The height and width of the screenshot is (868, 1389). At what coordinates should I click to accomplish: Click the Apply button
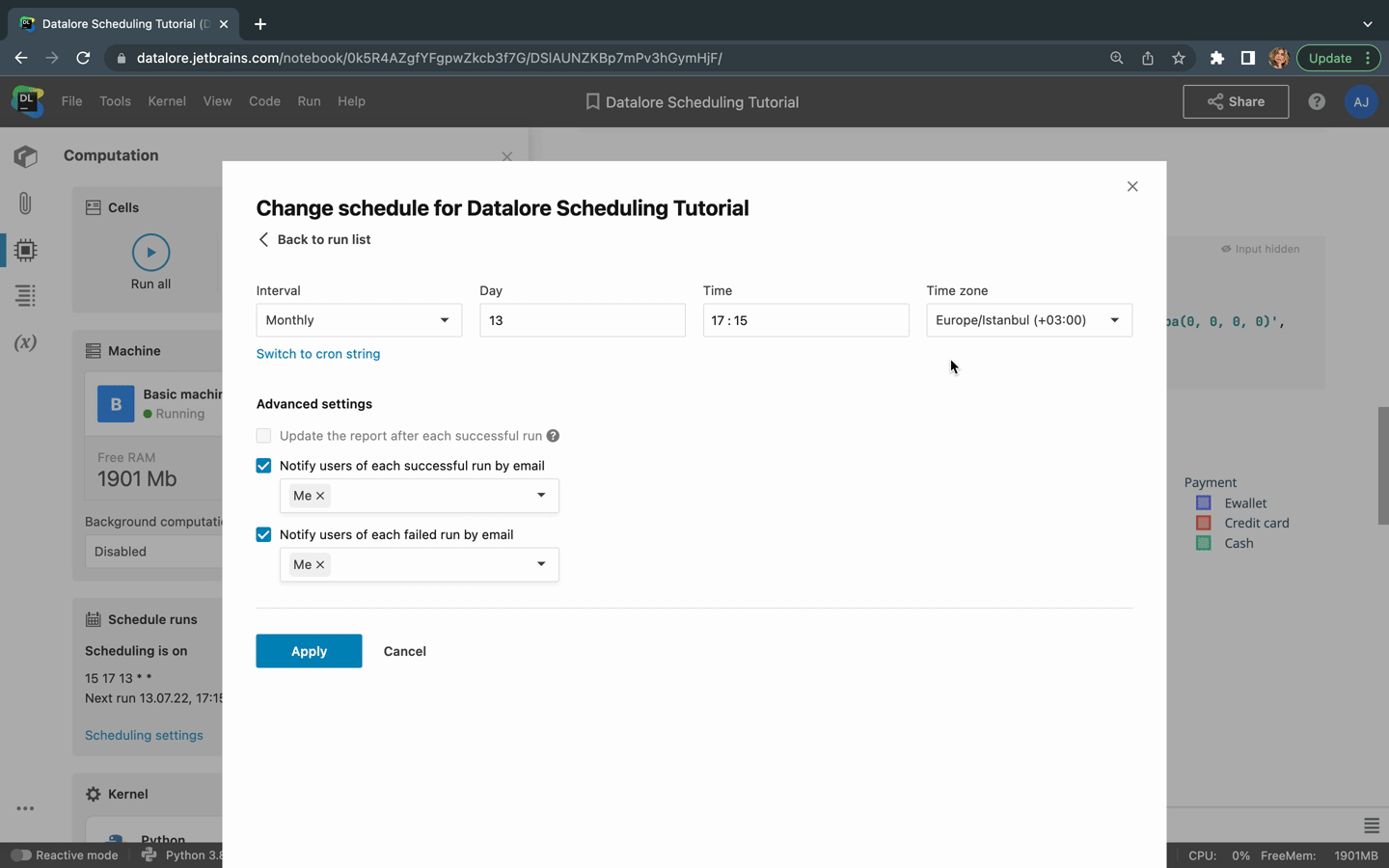pyautogui.click(x=309, y=651)
